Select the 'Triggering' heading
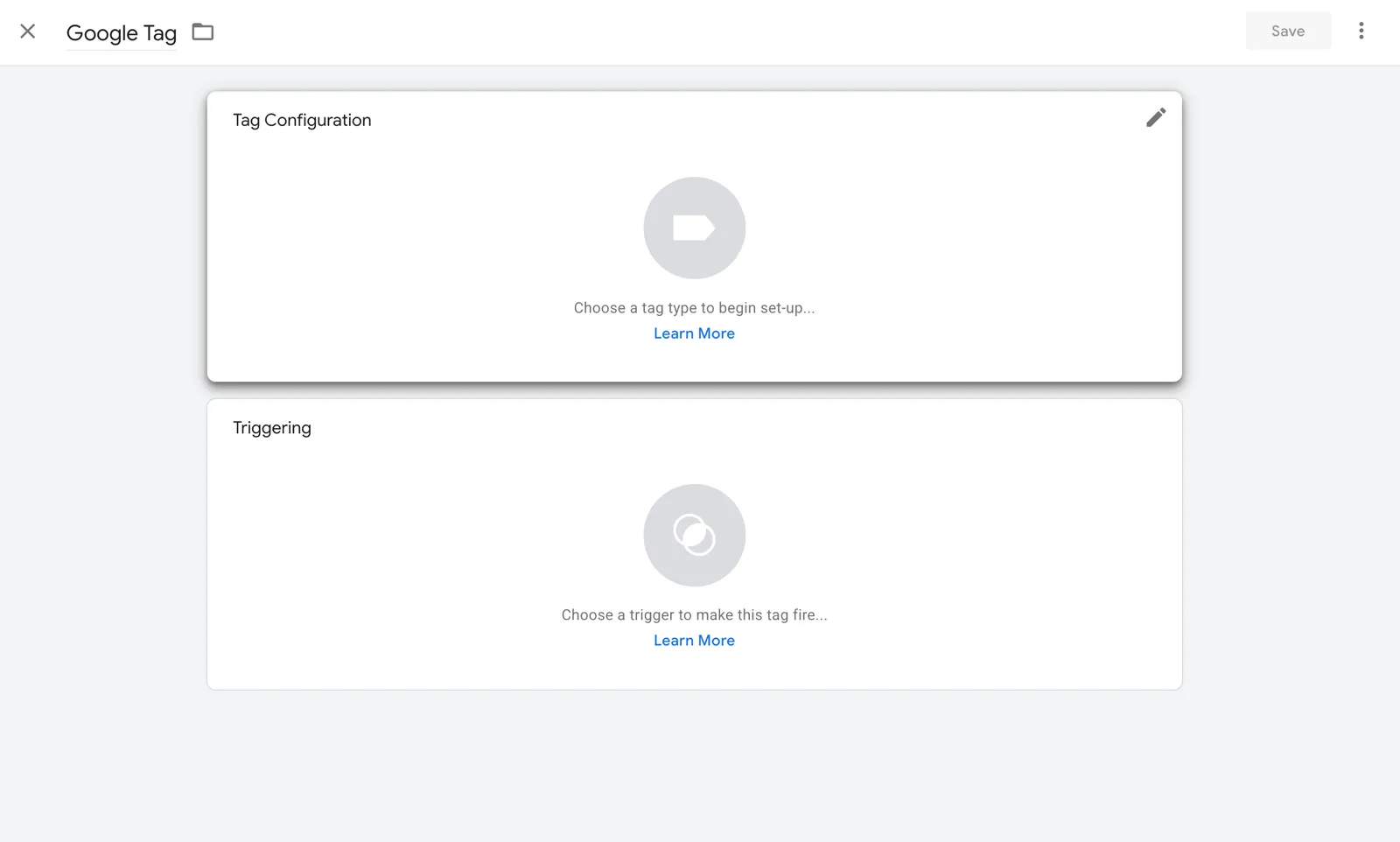The height and width of the screenshot is (842, 1400). [272, 428]
